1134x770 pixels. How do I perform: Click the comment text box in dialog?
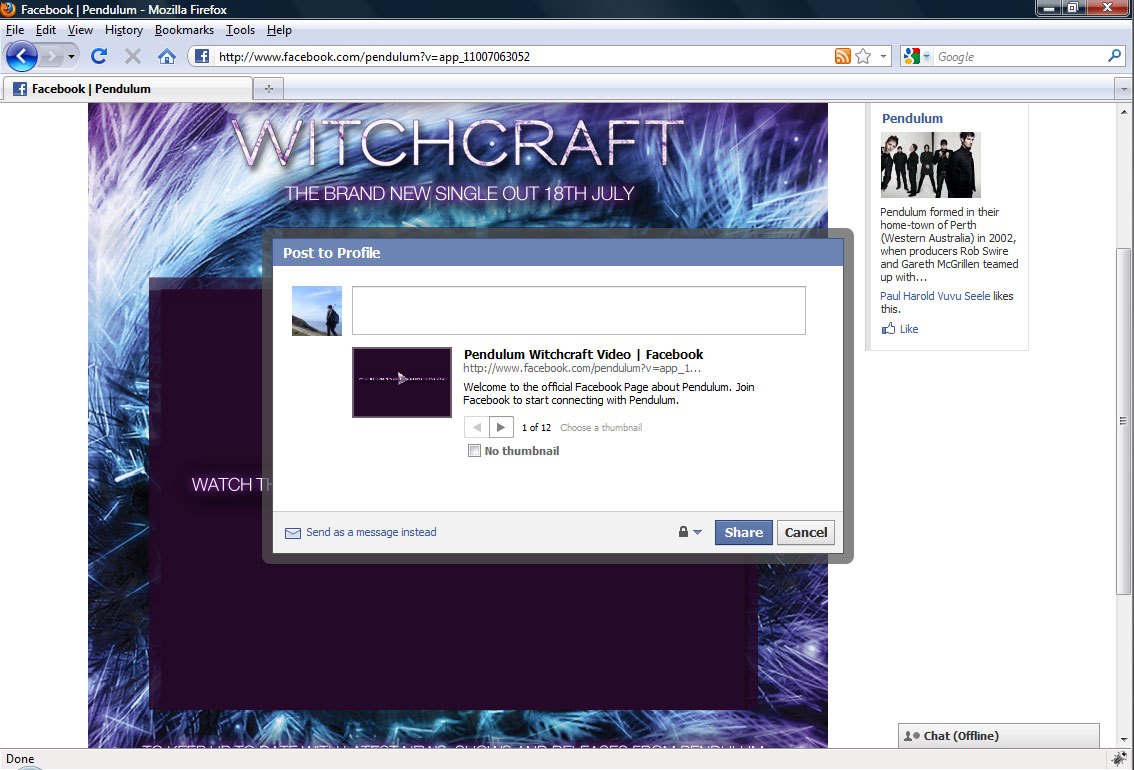[x=579, y=310]
